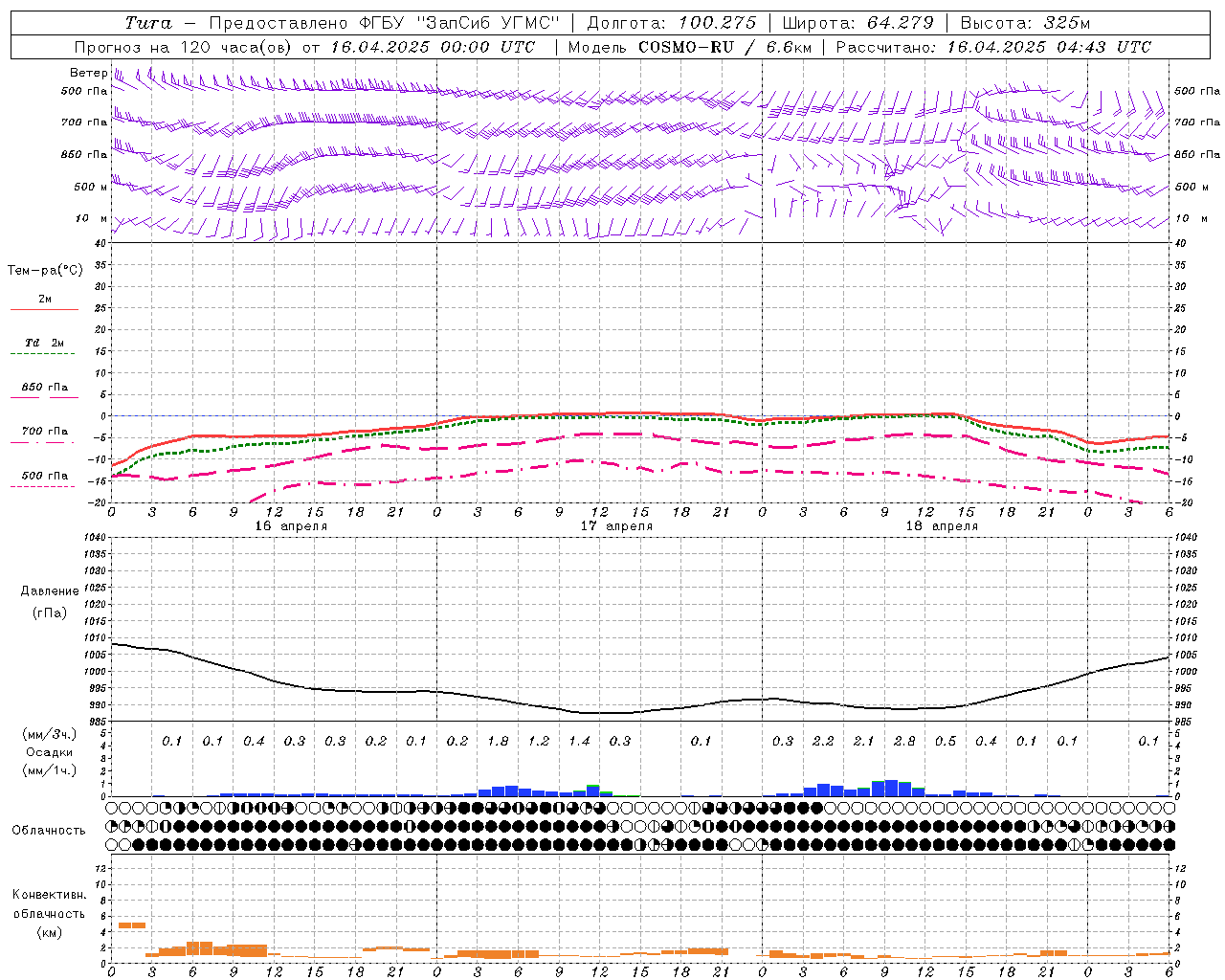Image resolution: width=1225 pixels, height=980 pixels.
Task: Click the "Осадки" precipitation label
Action: (x=49, y=752)
